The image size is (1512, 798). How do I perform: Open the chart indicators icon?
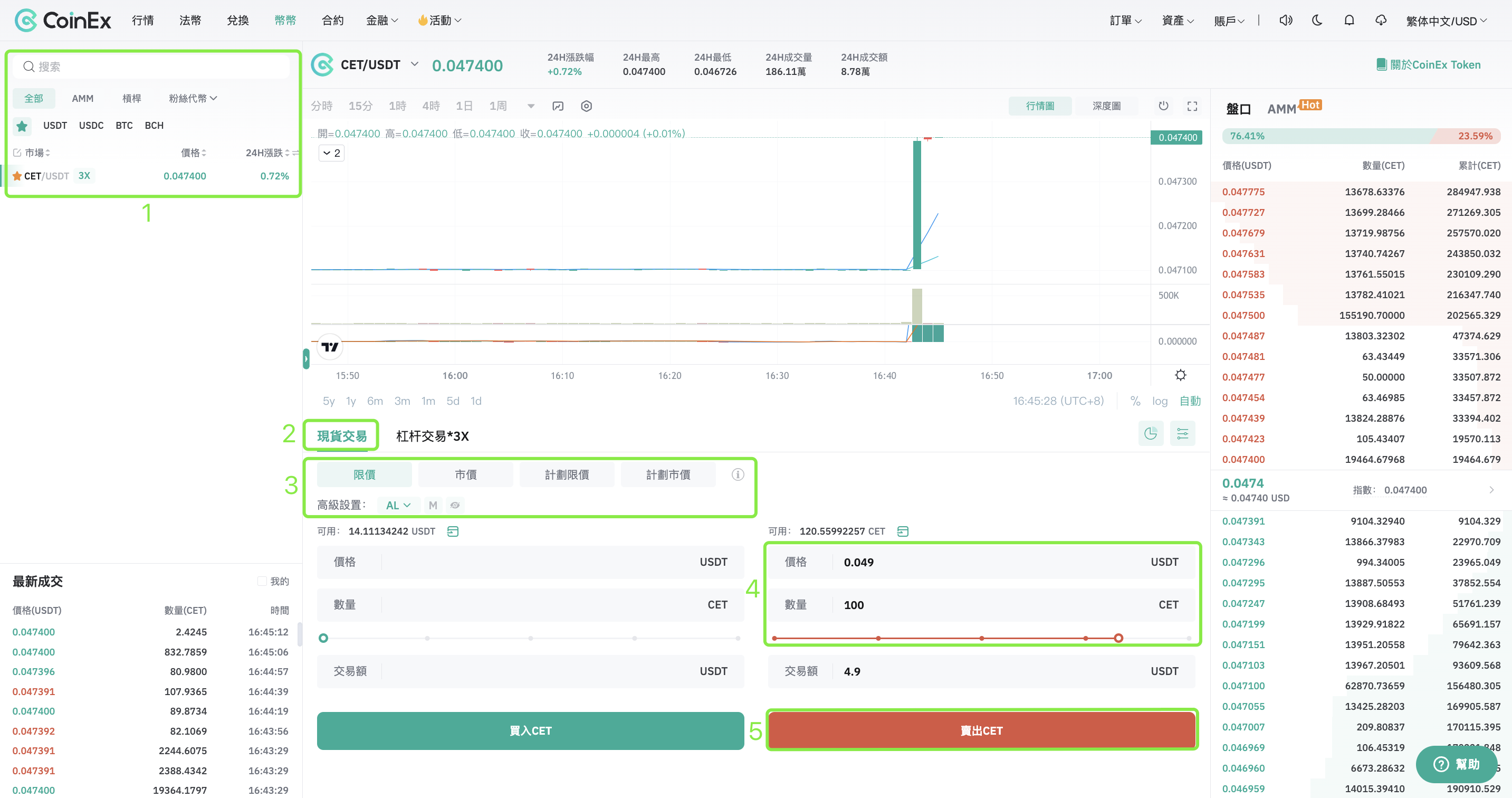click(x=558, y=106)
